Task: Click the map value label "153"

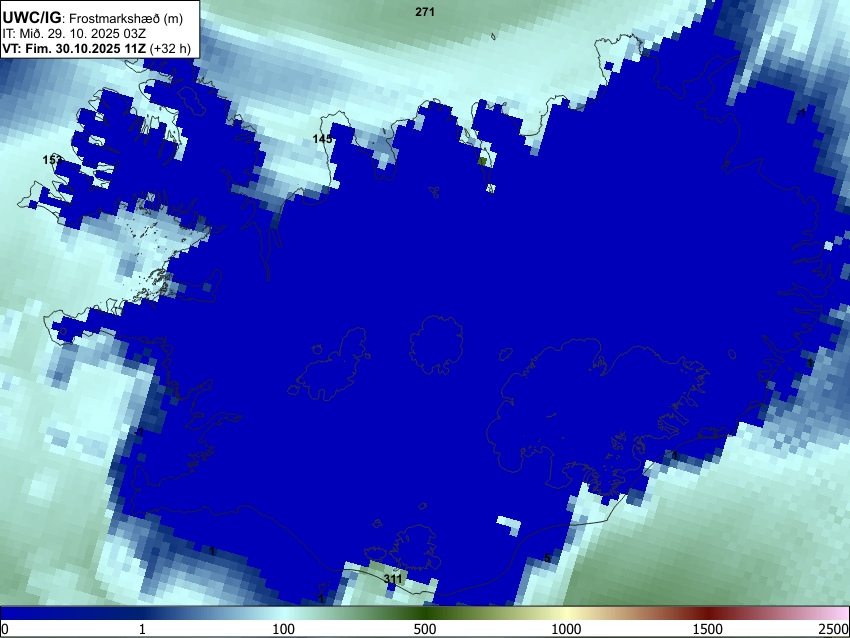Action: (x=53, y=160)
